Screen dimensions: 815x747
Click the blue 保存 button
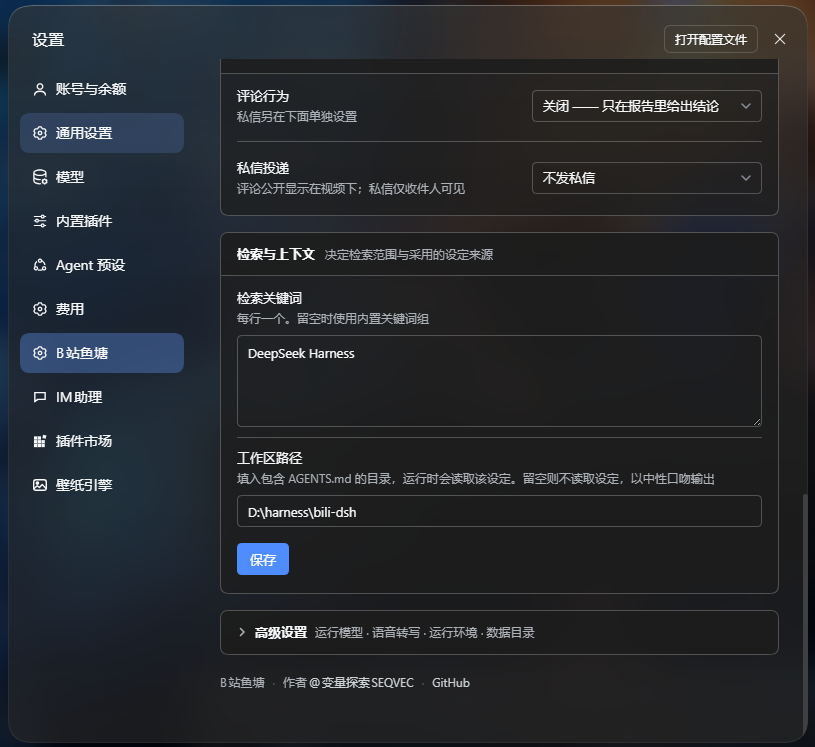[x=262, y=559]
